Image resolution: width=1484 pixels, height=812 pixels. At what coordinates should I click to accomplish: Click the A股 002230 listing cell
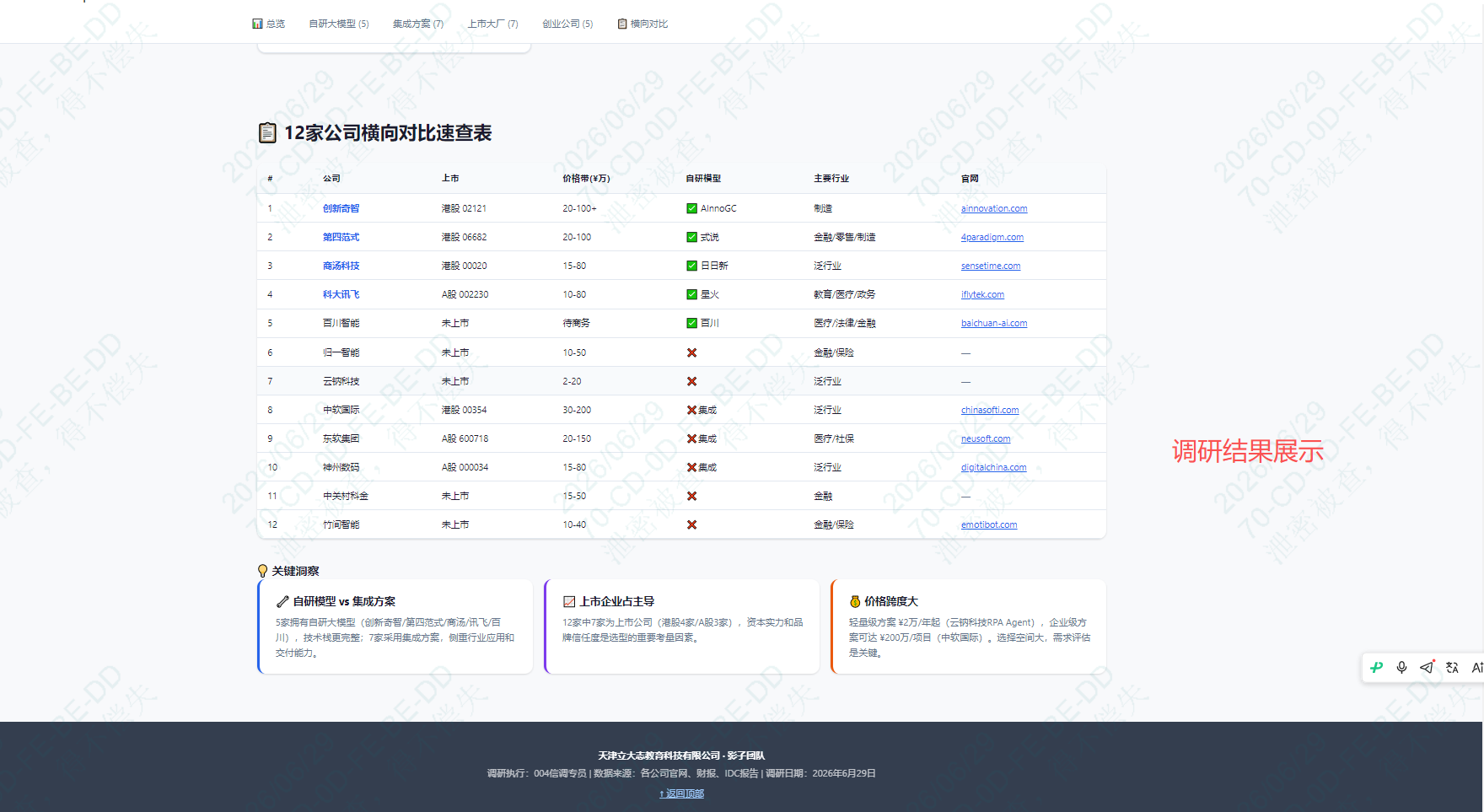point(465,294)
